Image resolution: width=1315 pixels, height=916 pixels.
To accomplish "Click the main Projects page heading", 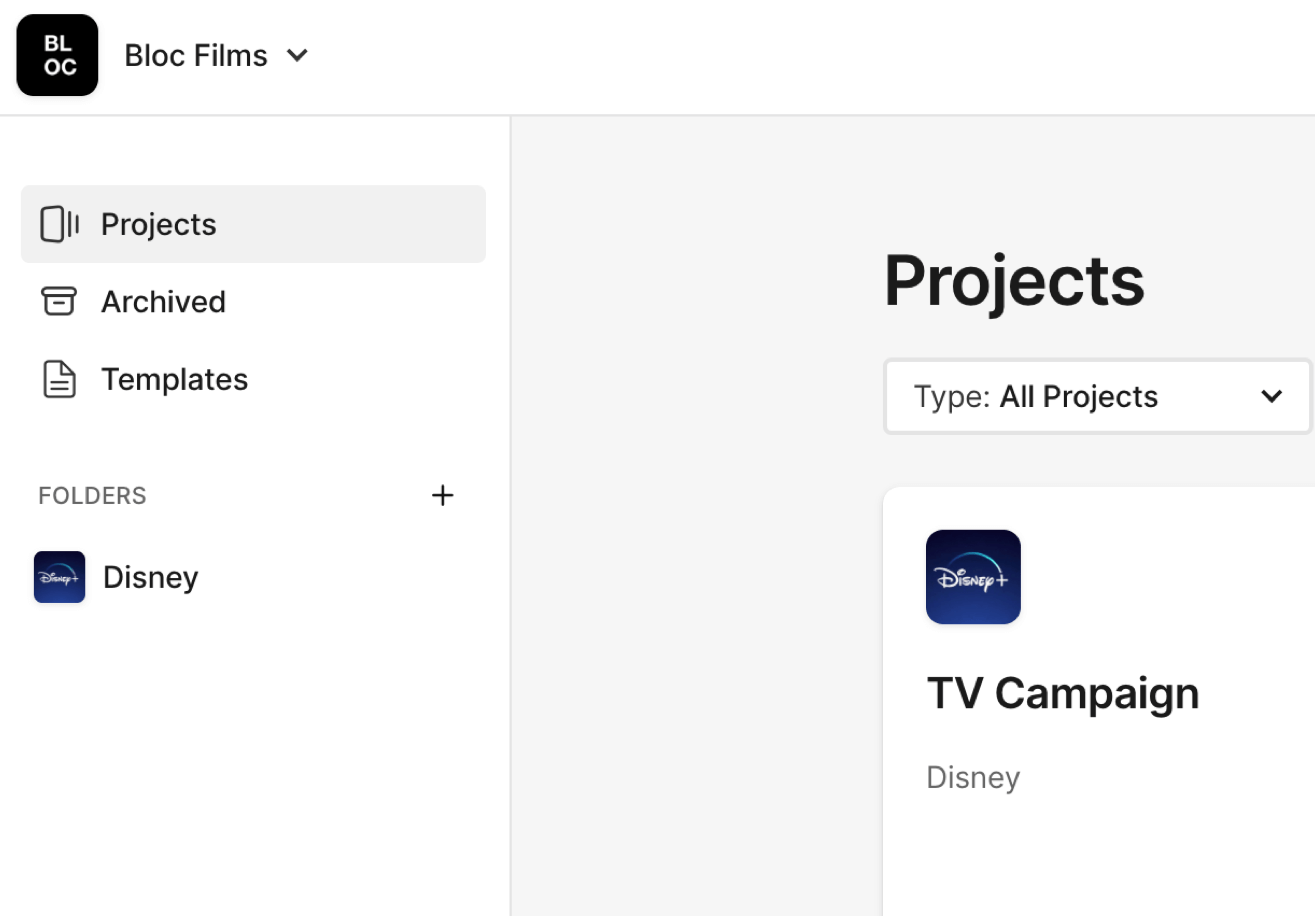I will point(1014,281).
